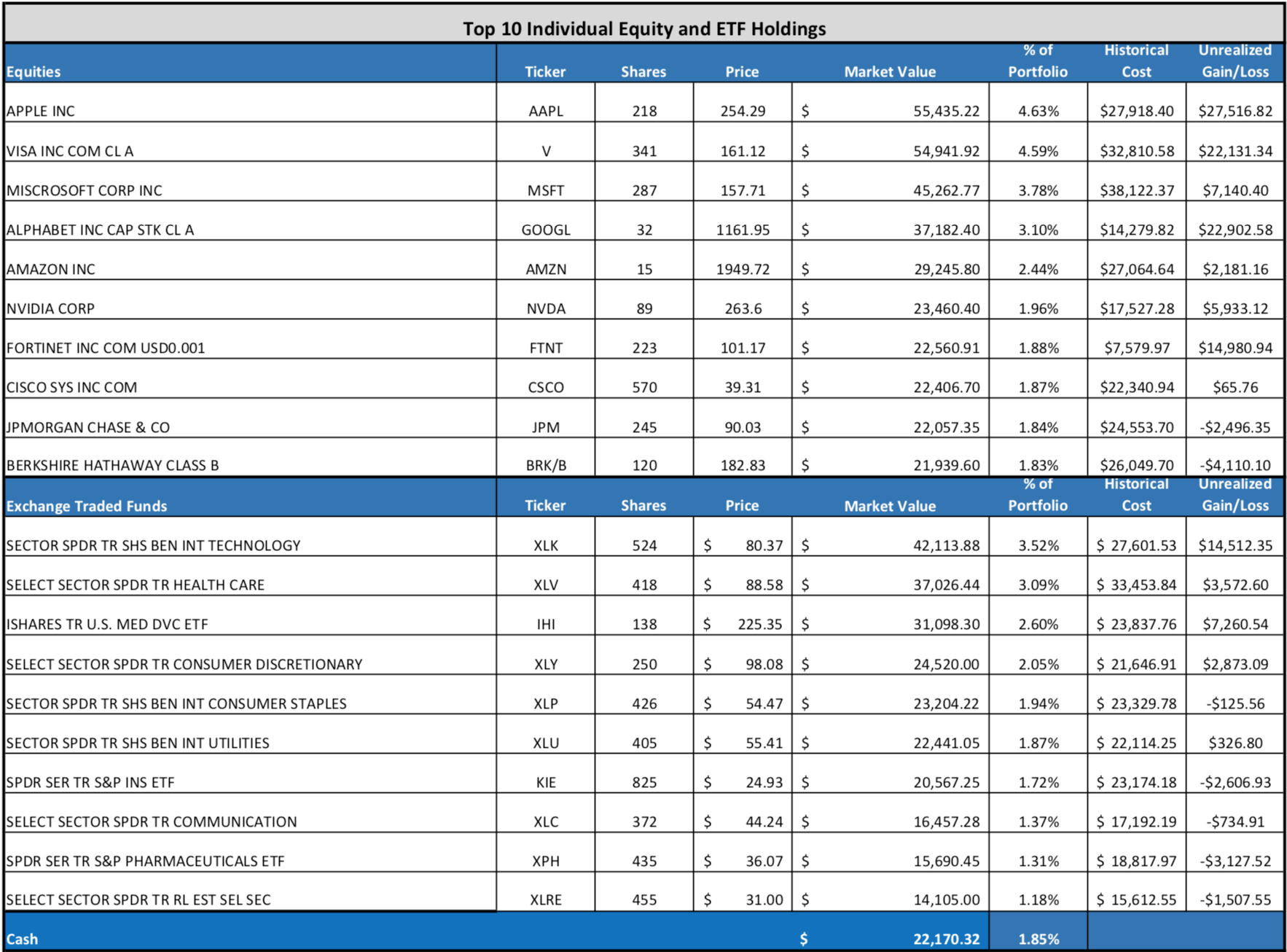Image resolution: width=1287 pixels, height=952 pixels.
Task: Click the 'Cash' row label
Action: (x=22, y=939)
